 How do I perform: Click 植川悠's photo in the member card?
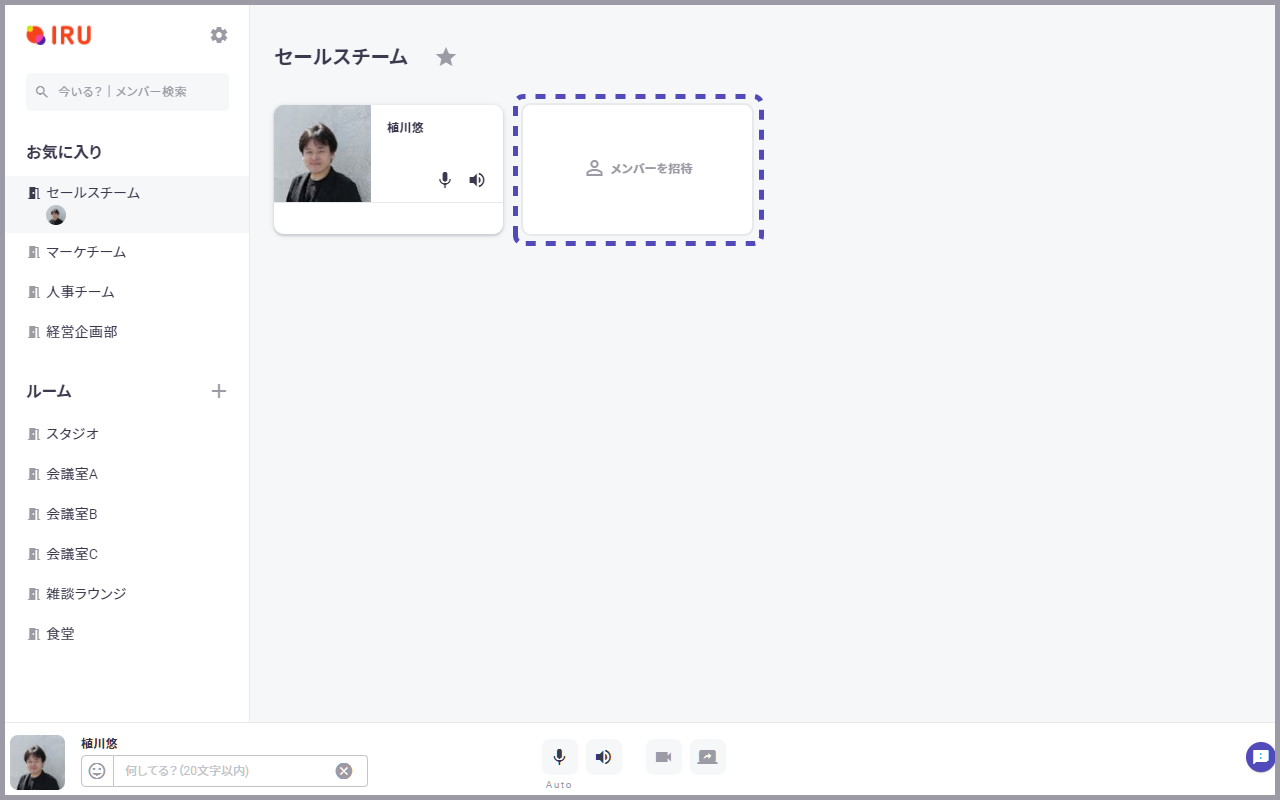322,153
